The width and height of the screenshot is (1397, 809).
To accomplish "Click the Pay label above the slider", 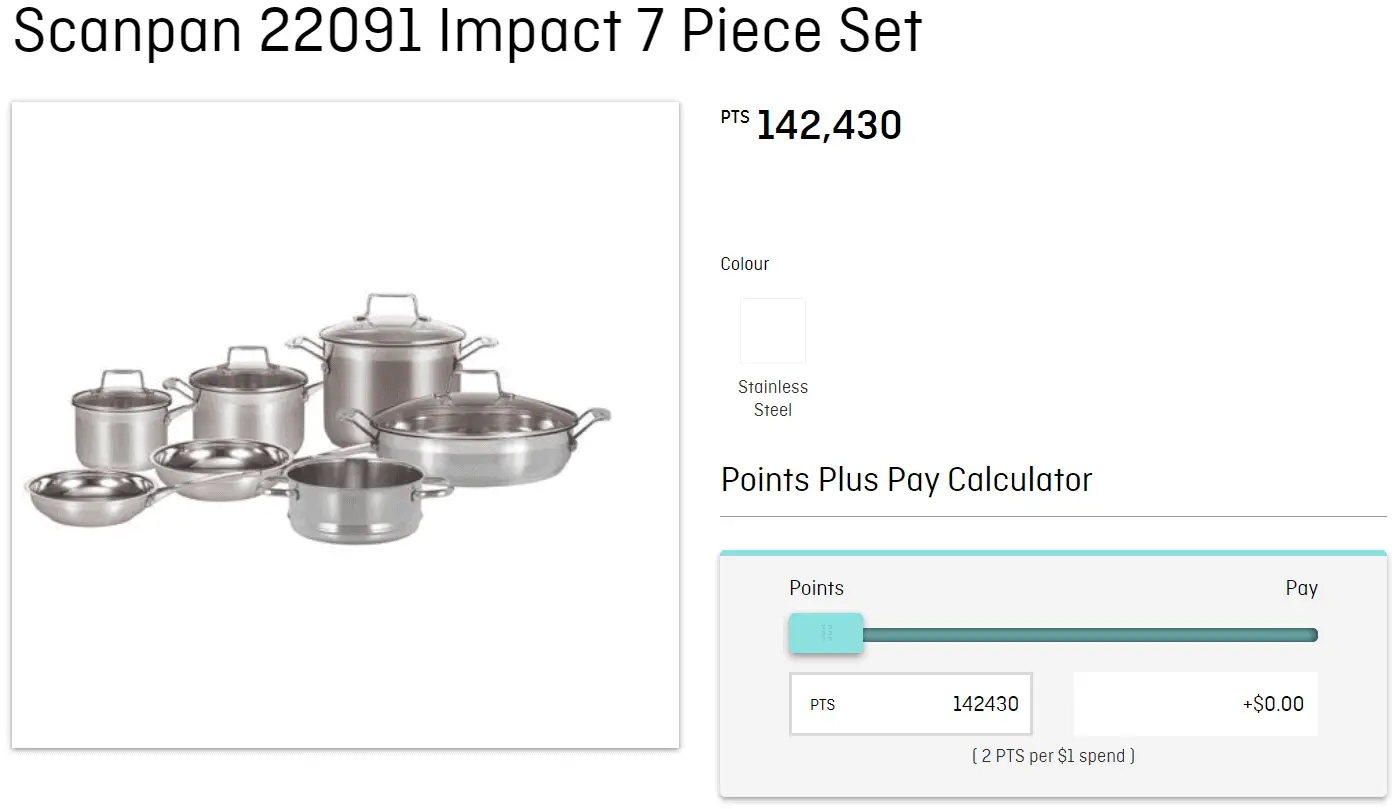I will coord(1301,588).
